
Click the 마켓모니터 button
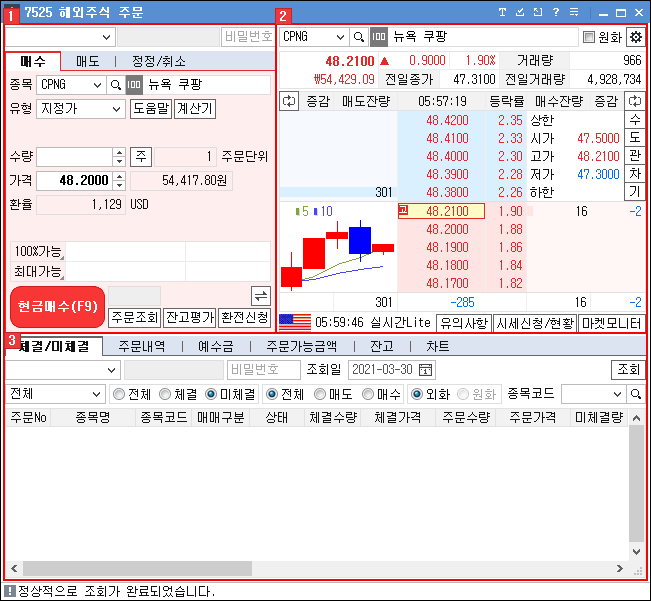click(x=612, y=323)
